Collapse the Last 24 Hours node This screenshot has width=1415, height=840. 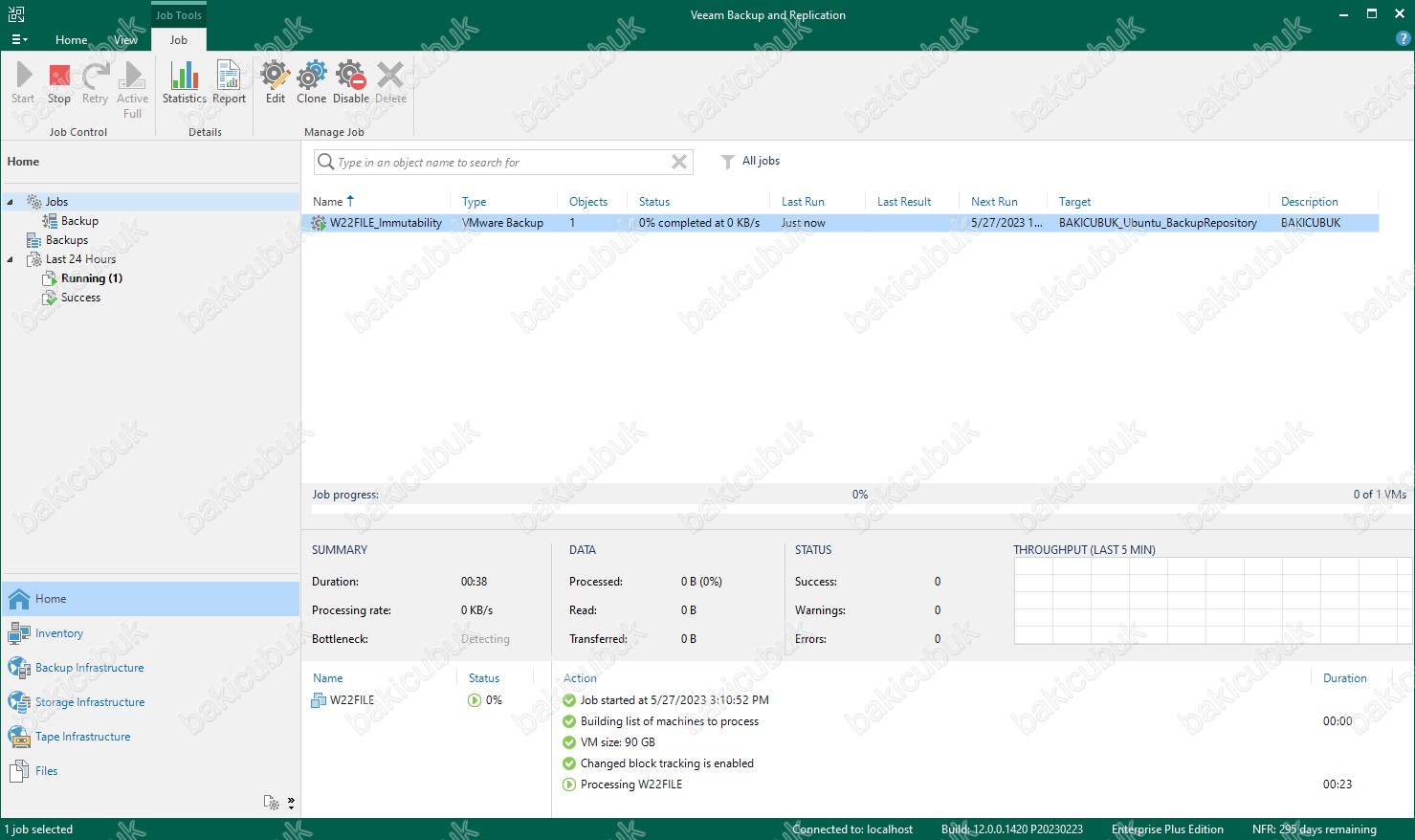(x=11, y=259)
